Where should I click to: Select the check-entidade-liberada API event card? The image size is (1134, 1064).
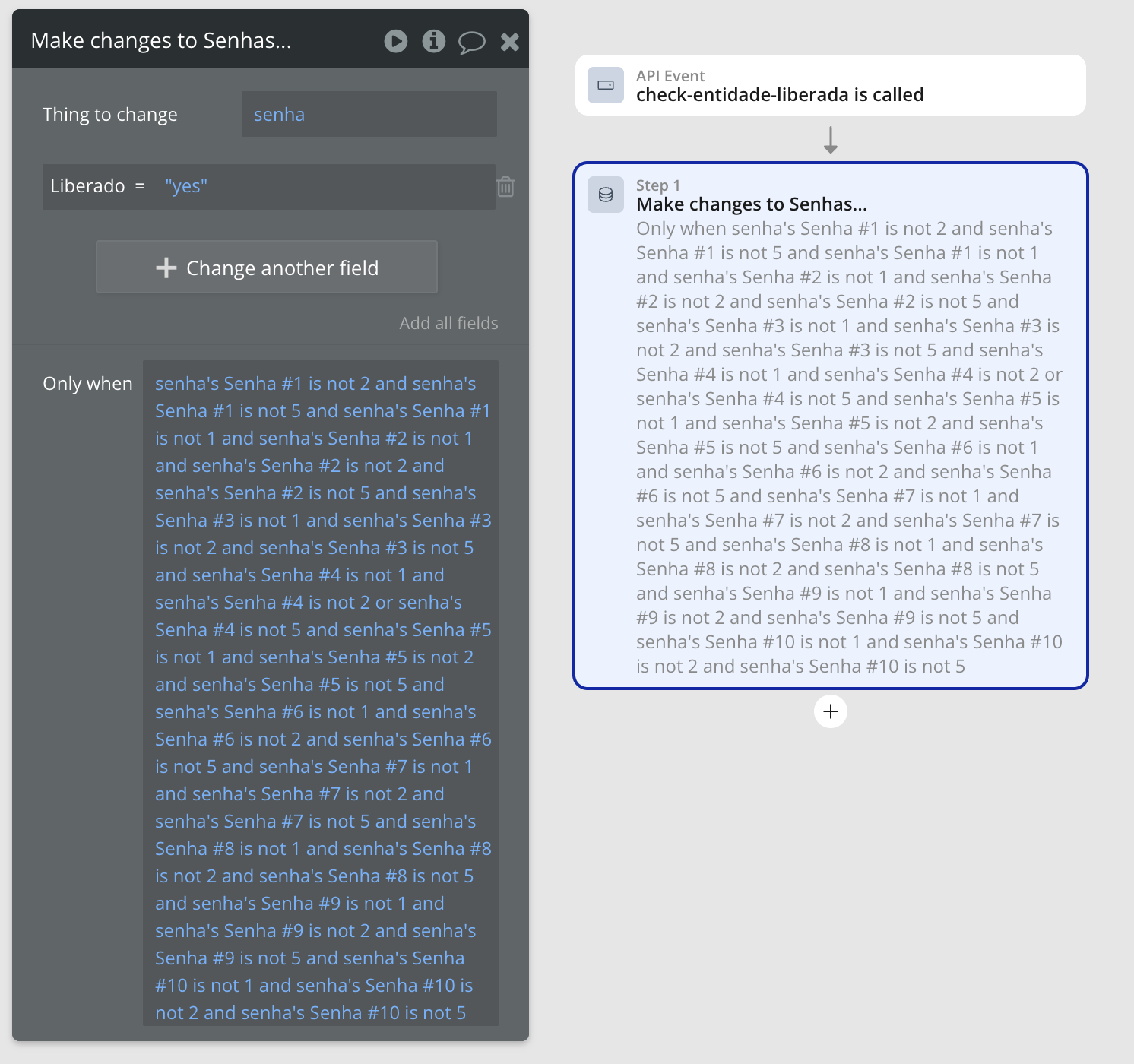point(831,85)
